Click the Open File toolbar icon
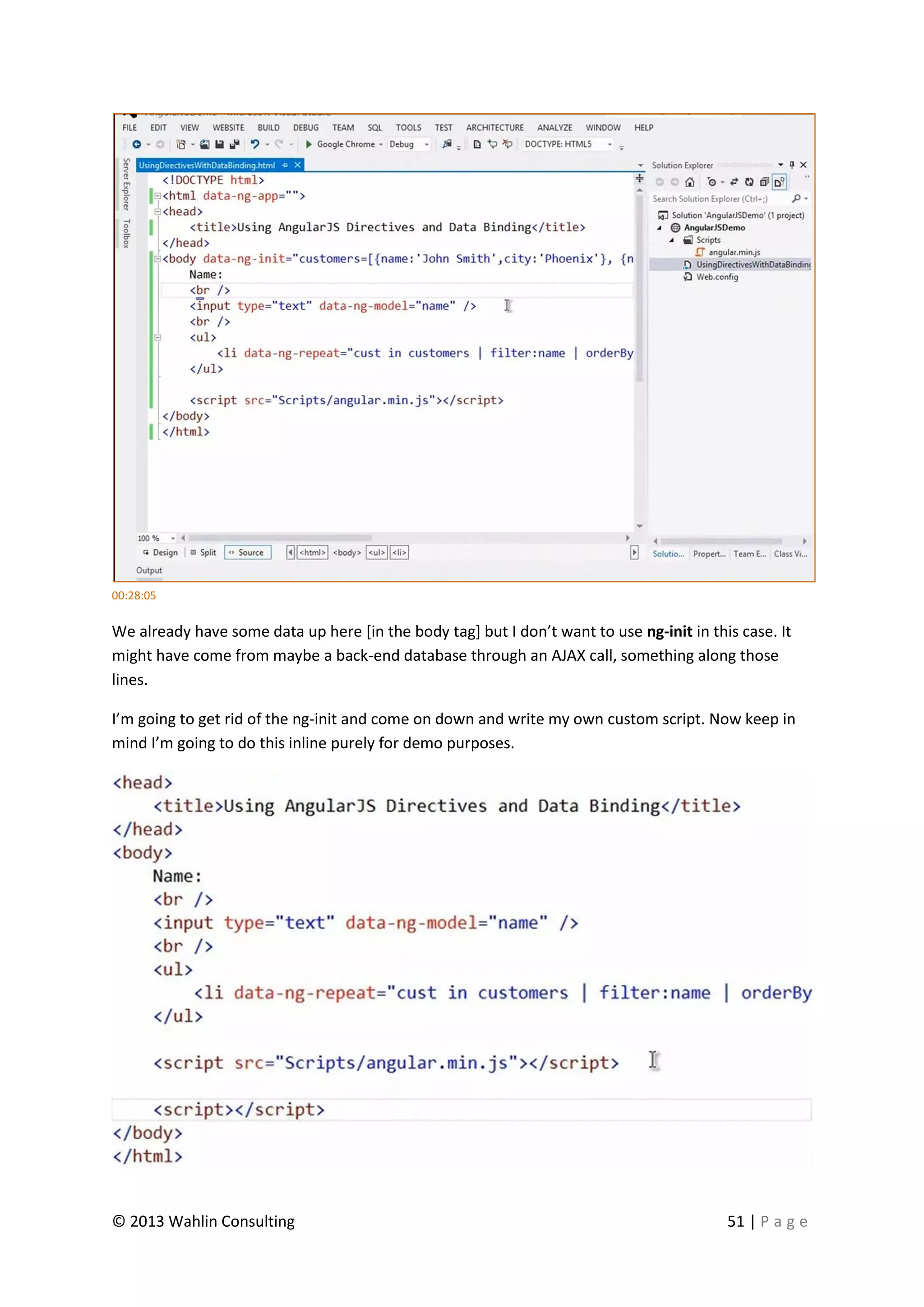Screen dimensions: 924x1307 [204, 144]
